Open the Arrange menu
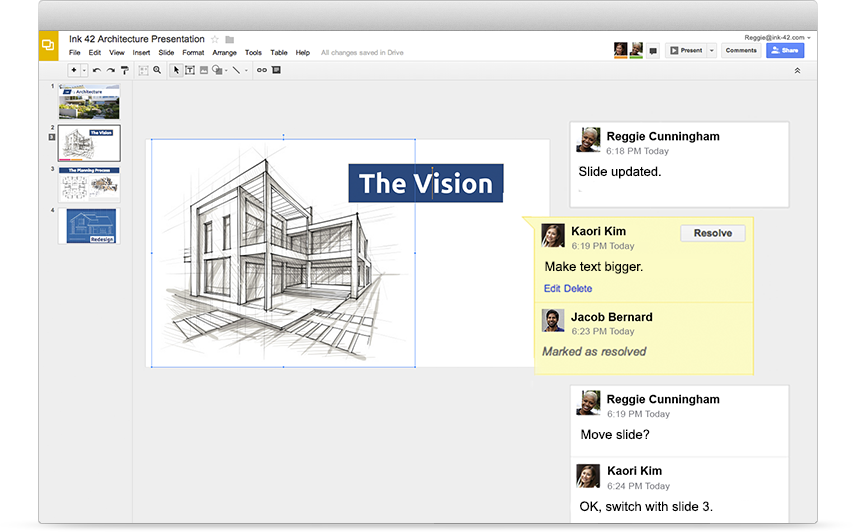 (224, 52)
